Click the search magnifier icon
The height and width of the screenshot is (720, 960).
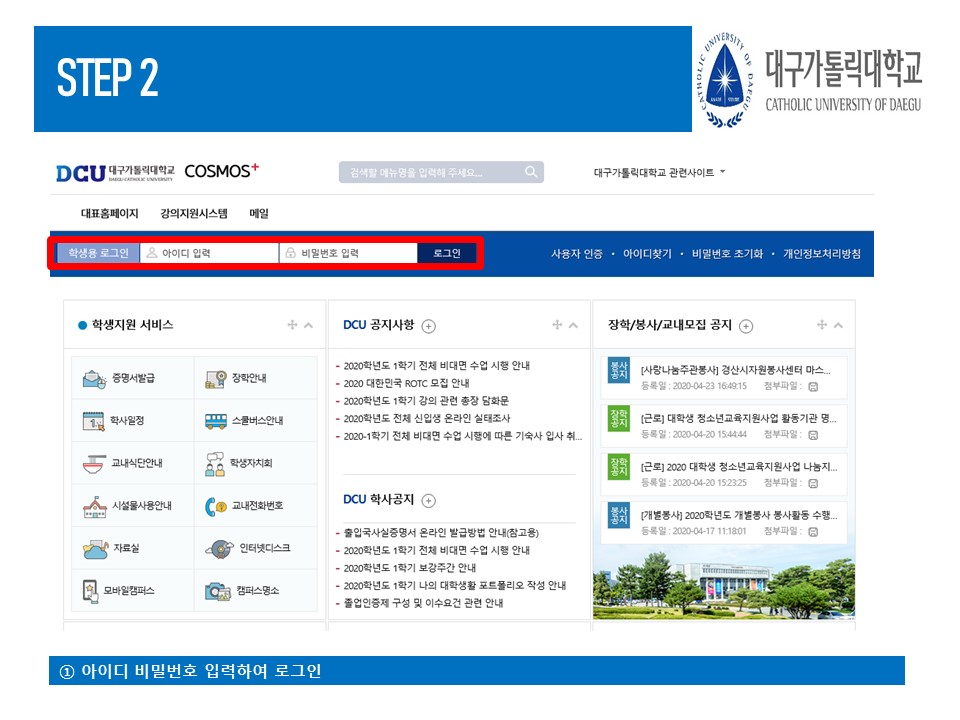coord(531,172)
